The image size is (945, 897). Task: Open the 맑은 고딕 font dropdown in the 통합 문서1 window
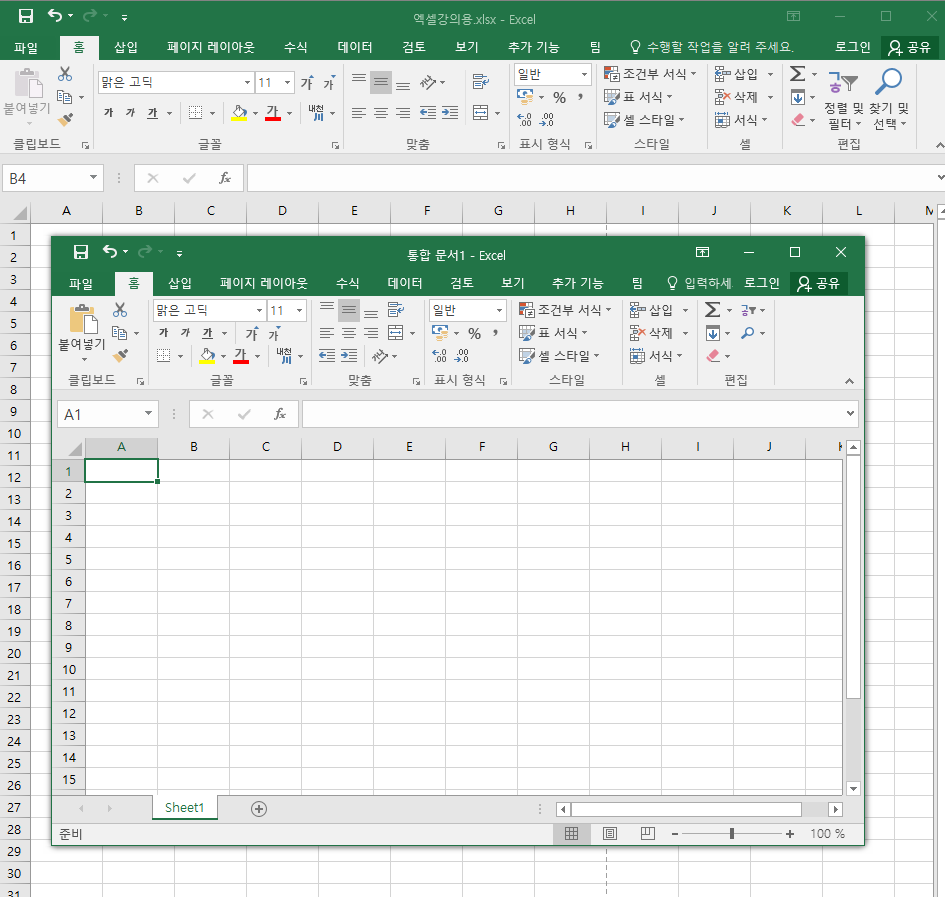click(259, 310)
